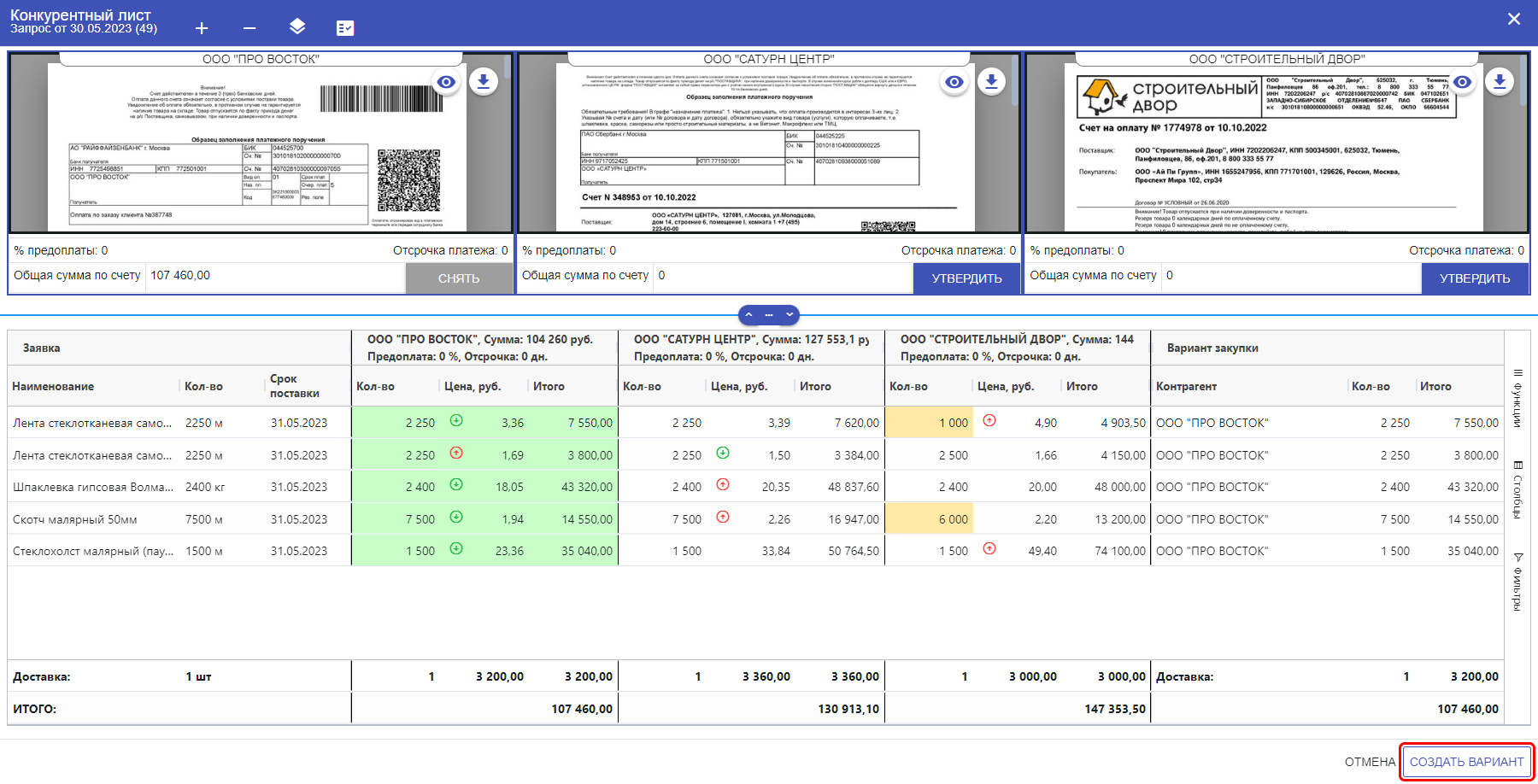Toggle the eye icon on САТУРН ЦЕНТР invoice
The width and height of the screenshot is (1538, 784).
coord(954,82)
